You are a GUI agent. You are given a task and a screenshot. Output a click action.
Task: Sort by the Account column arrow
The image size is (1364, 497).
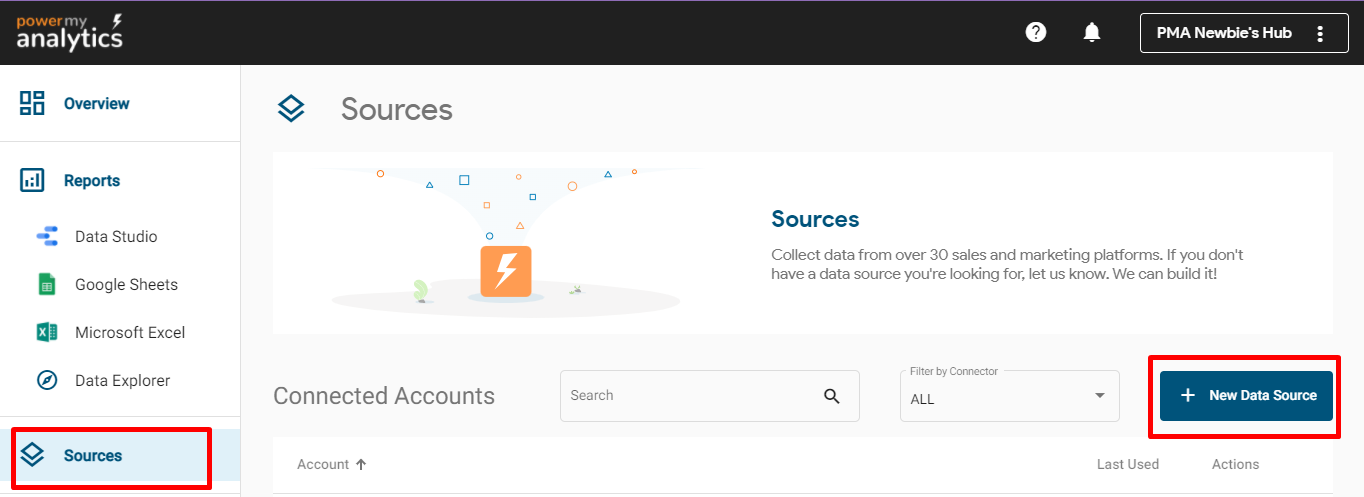point(361,464)
